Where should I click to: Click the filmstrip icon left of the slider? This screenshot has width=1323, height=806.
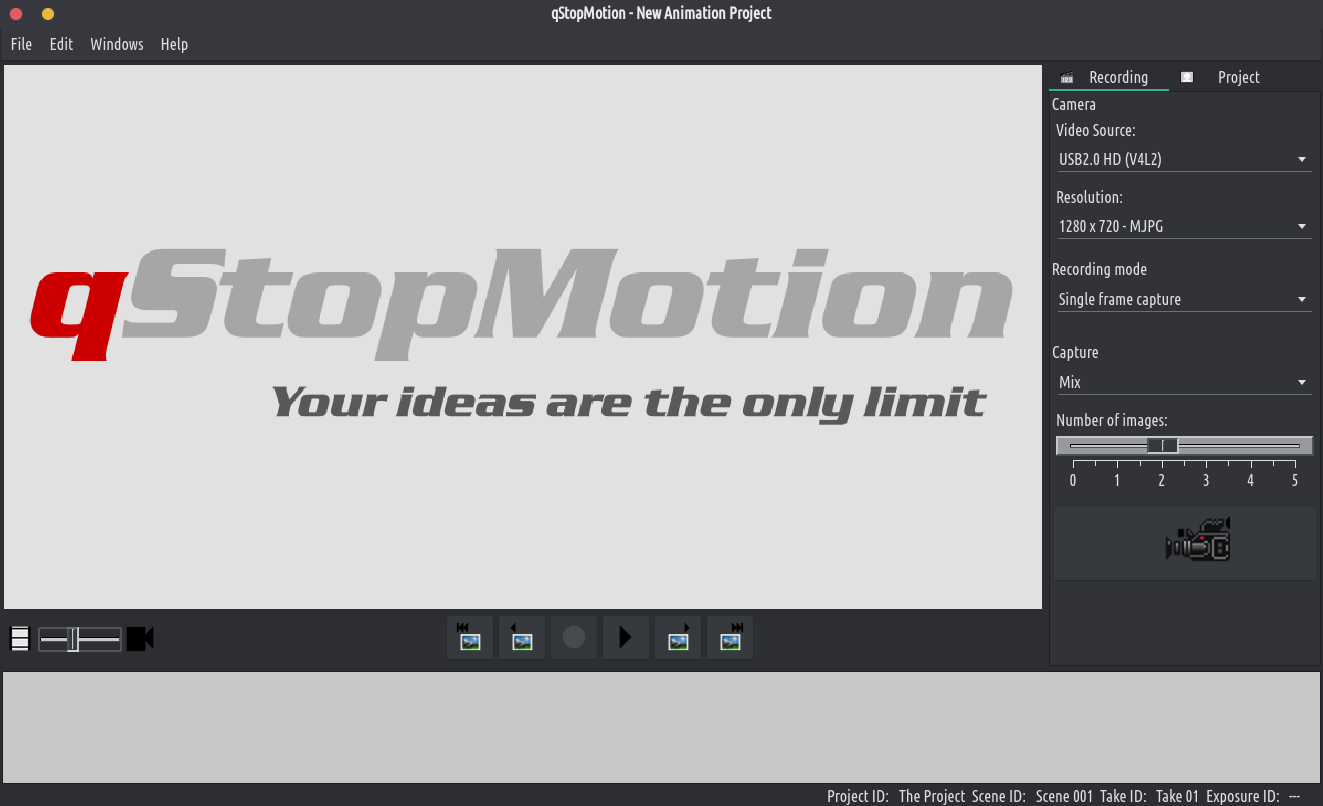pyautogui.click(x=19, y=639)
